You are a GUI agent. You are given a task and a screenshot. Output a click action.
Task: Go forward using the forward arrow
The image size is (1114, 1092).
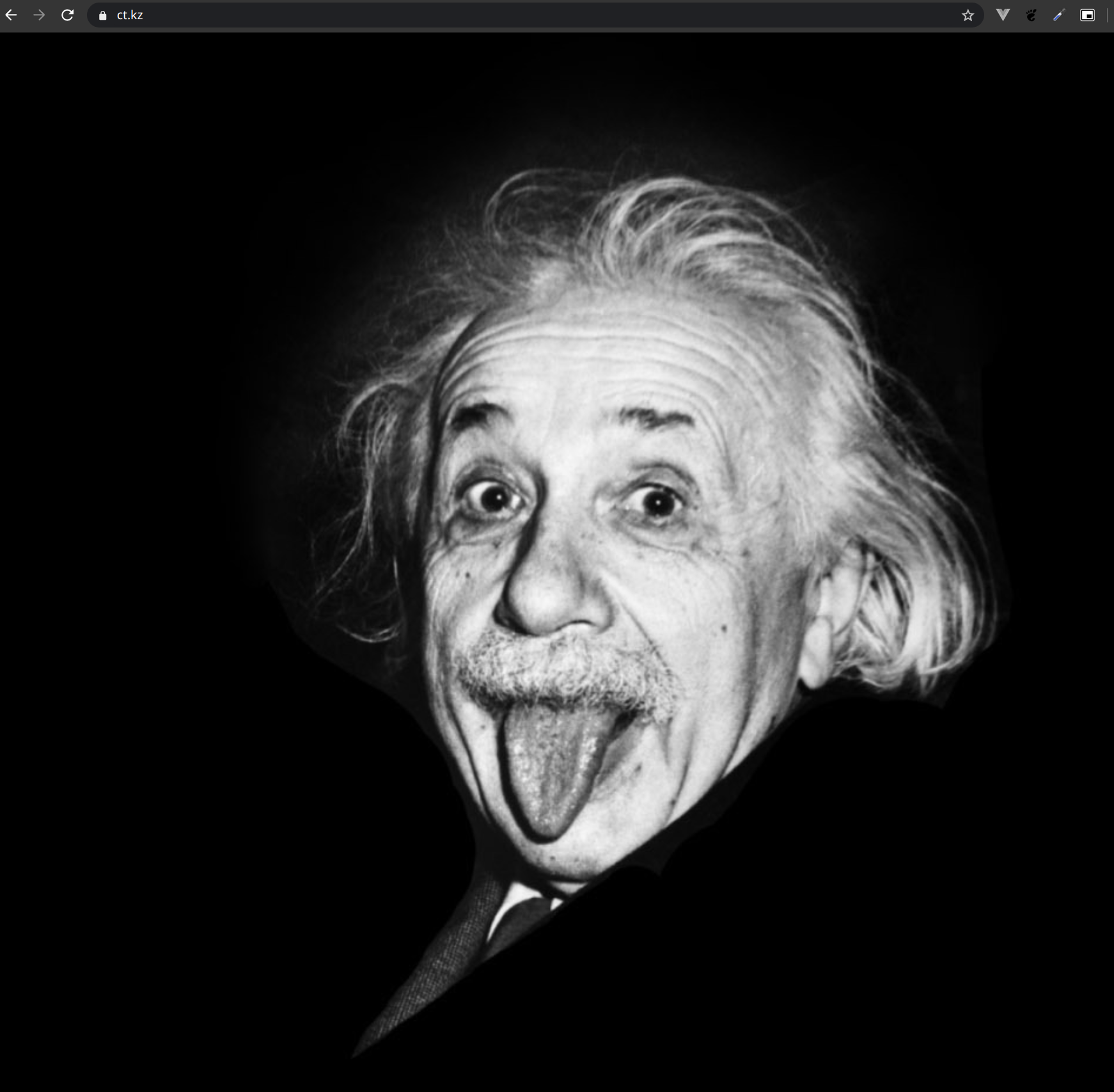[39, 15]
